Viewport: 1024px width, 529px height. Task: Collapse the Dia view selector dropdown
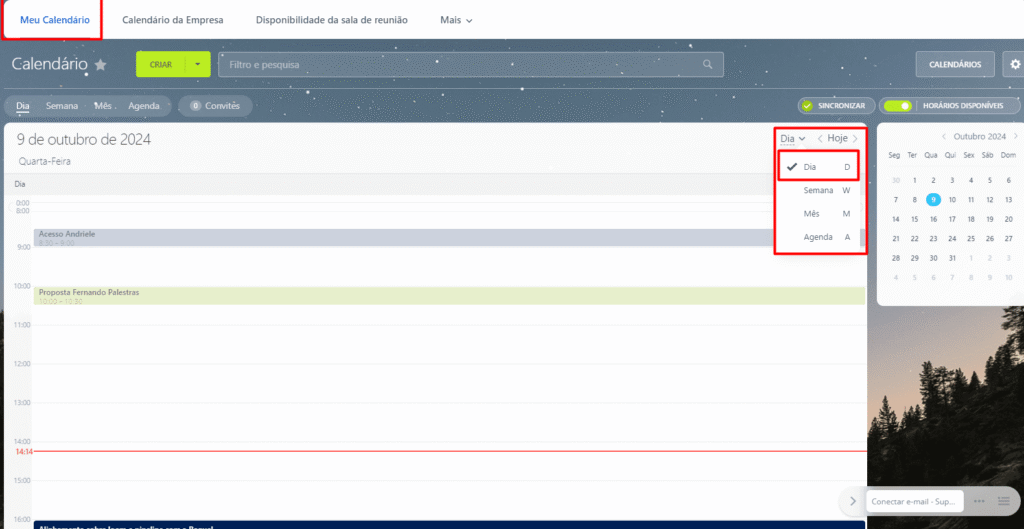tap(793, 139)
